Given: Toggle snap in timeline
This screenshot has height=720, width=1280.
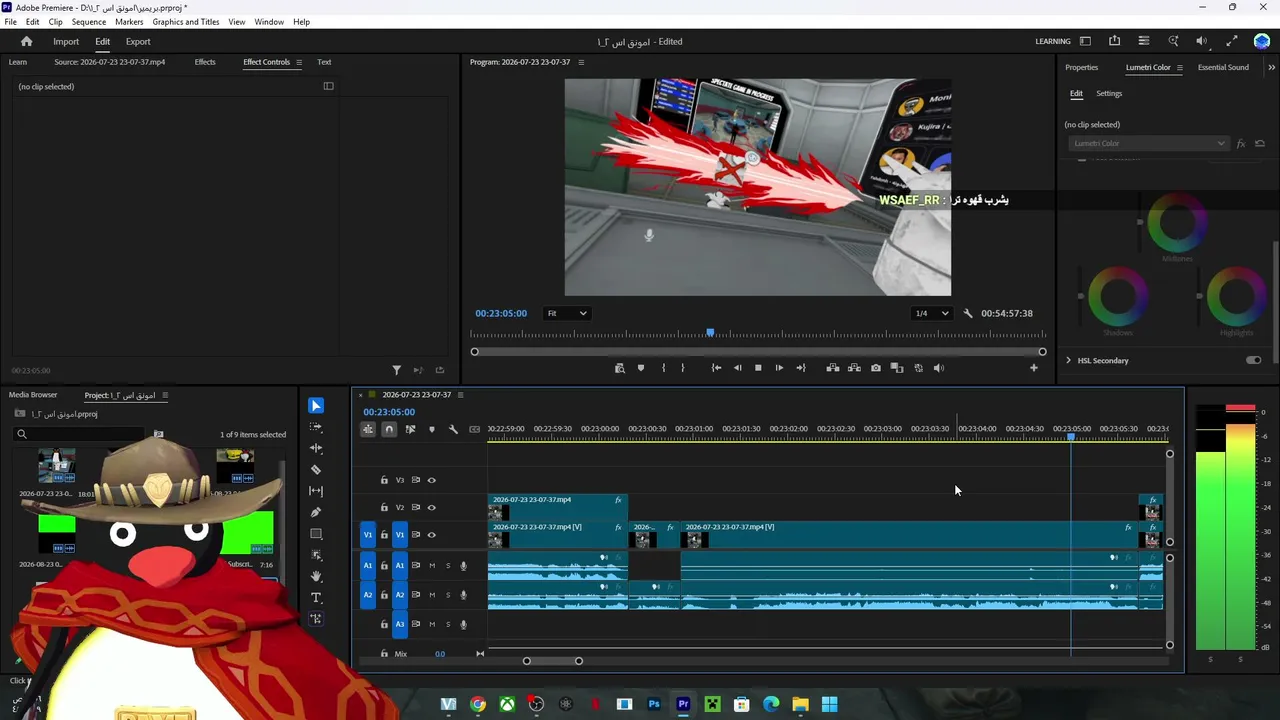Looking at the screenshot, I should [389, 429].
